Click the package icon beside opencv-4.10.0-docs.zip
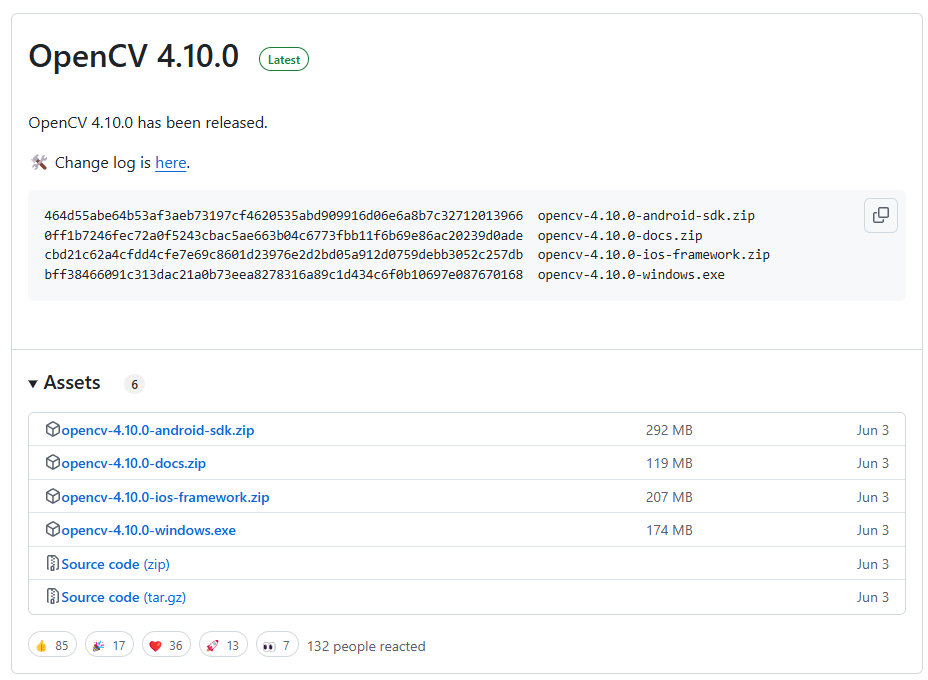This screenshot has width=928, height=680. coord(53,462)
